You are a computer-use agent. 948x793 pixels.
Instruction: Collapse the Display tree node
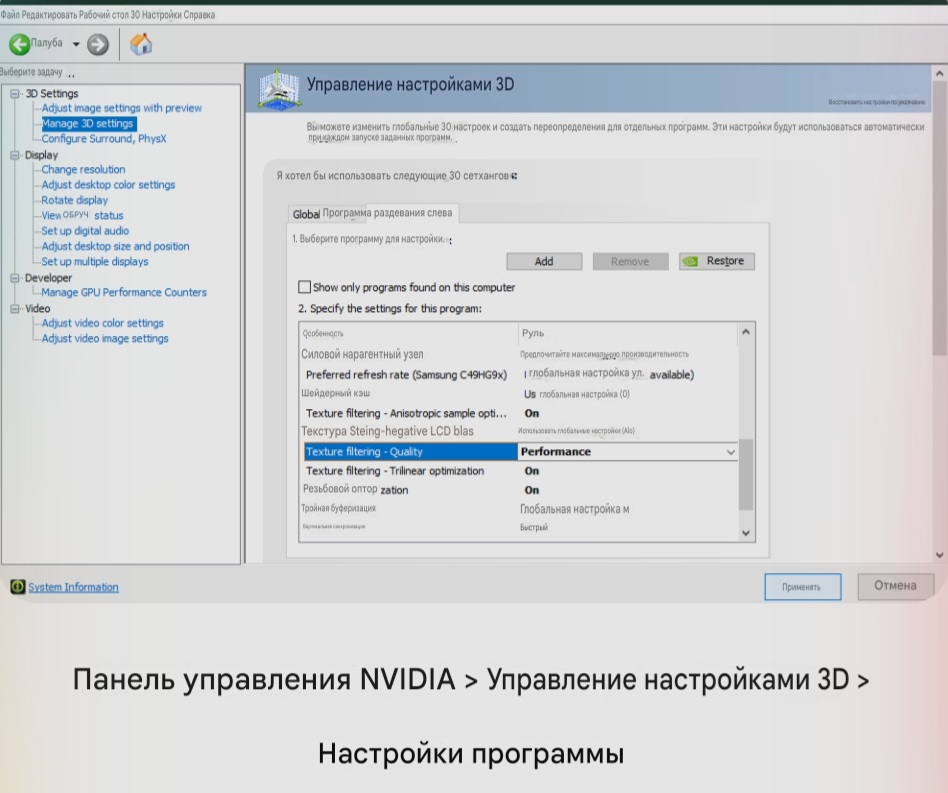[15, 155]
